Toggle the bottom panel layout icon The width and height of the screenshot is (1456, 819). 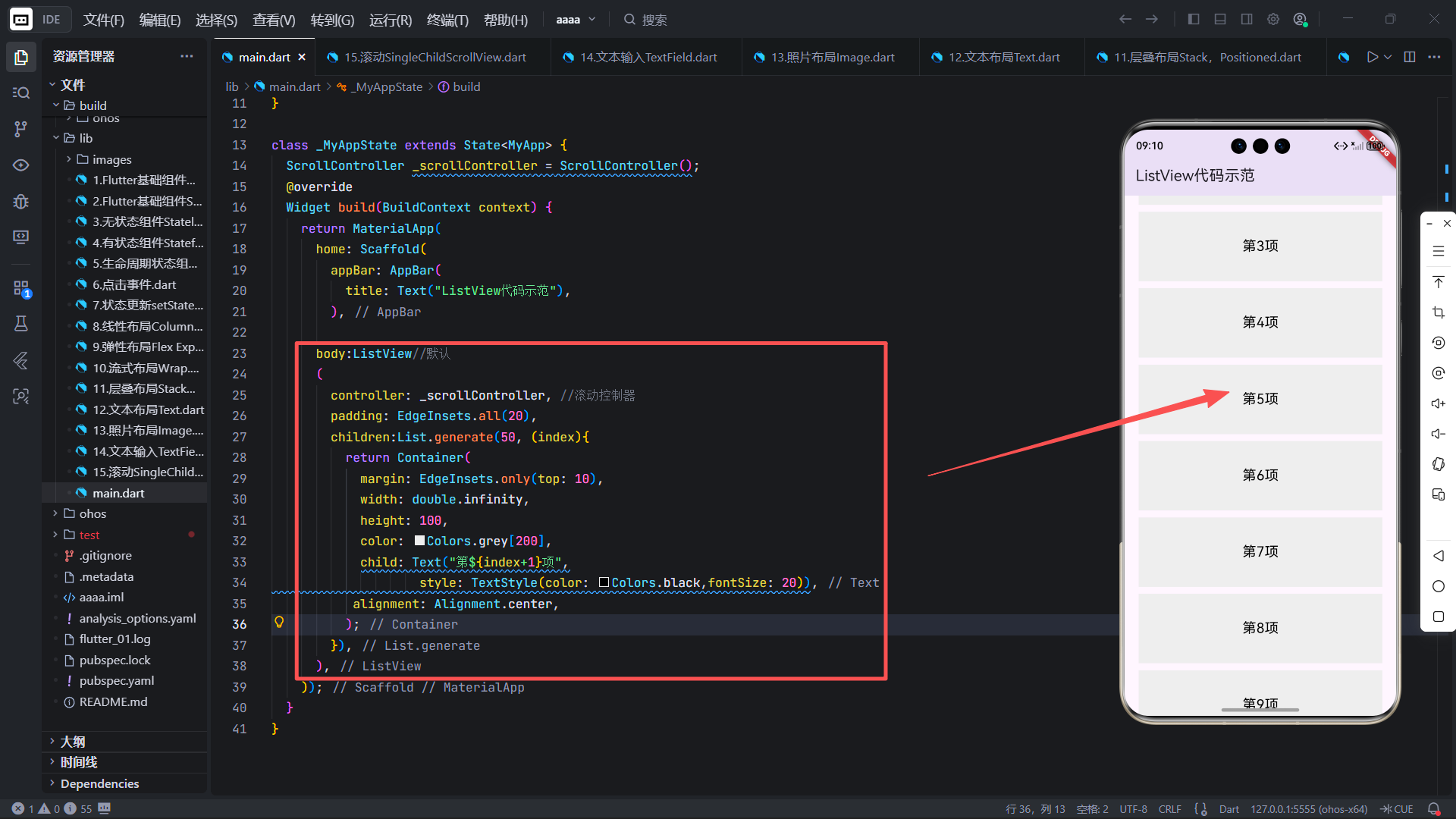1220,20
